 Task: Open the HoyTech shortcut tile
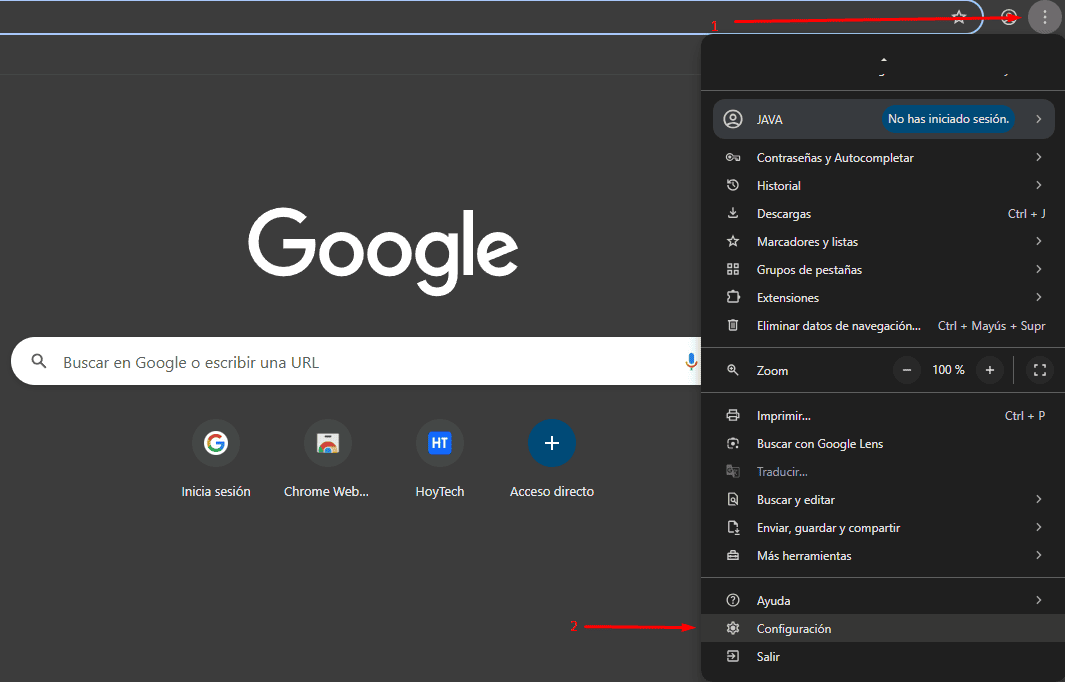click(440, 443)
